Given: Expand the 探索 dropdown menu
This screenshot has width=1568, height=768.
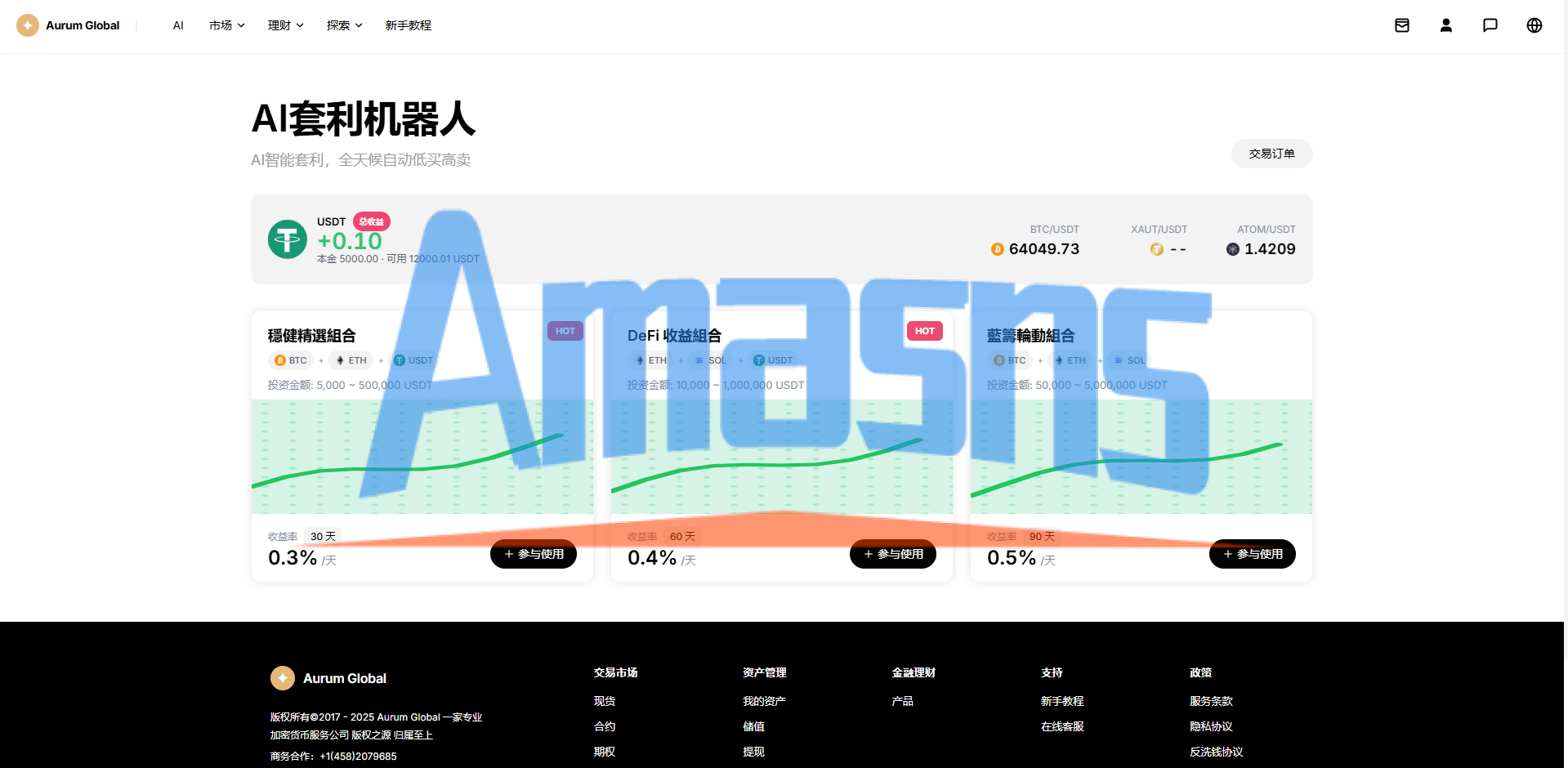Looking at the screenshot, I should click(345, 25).
